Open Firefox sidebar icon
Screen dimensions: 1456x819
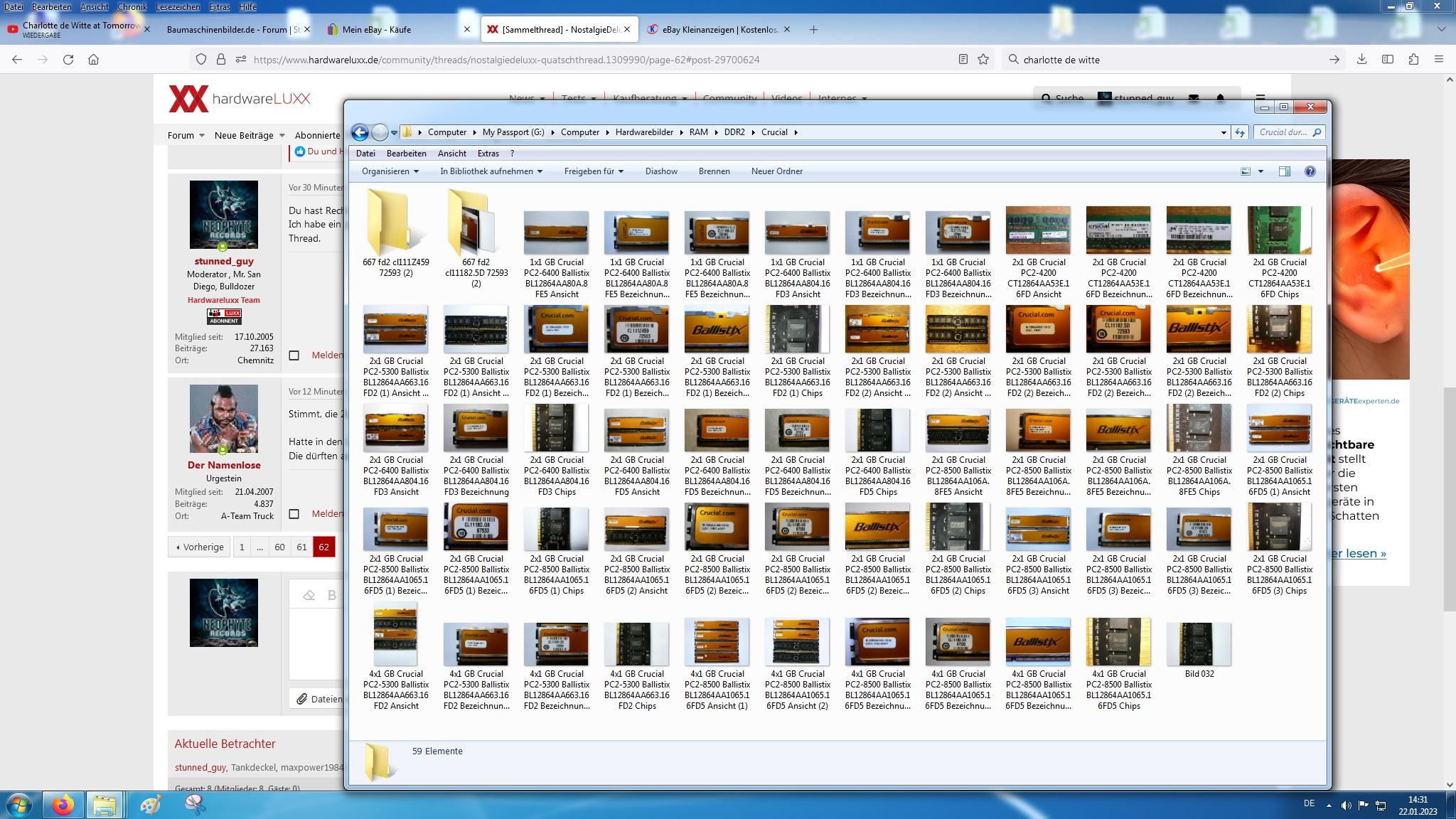point(1387,60)
